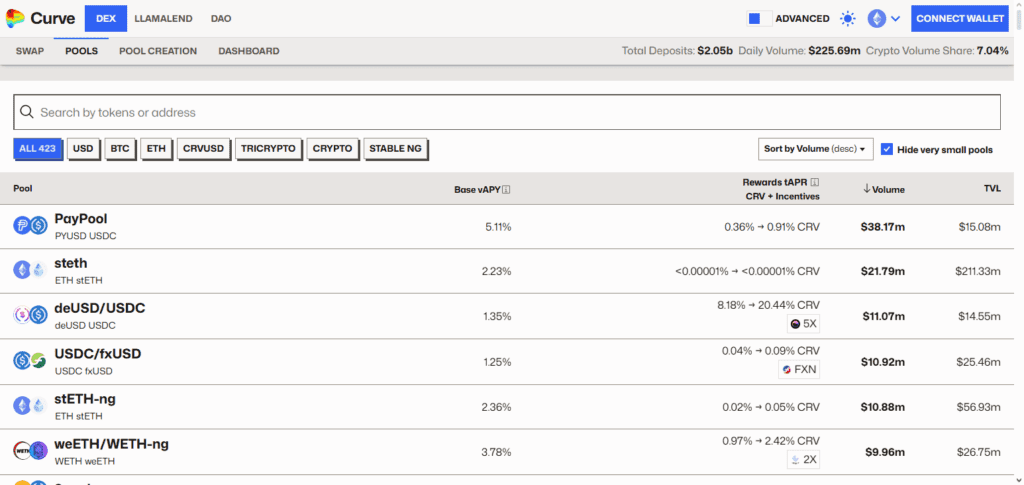This screenshot has width=1024, height=485.
Task: Select the POOLS navigation tab
Action: (82, 51)
